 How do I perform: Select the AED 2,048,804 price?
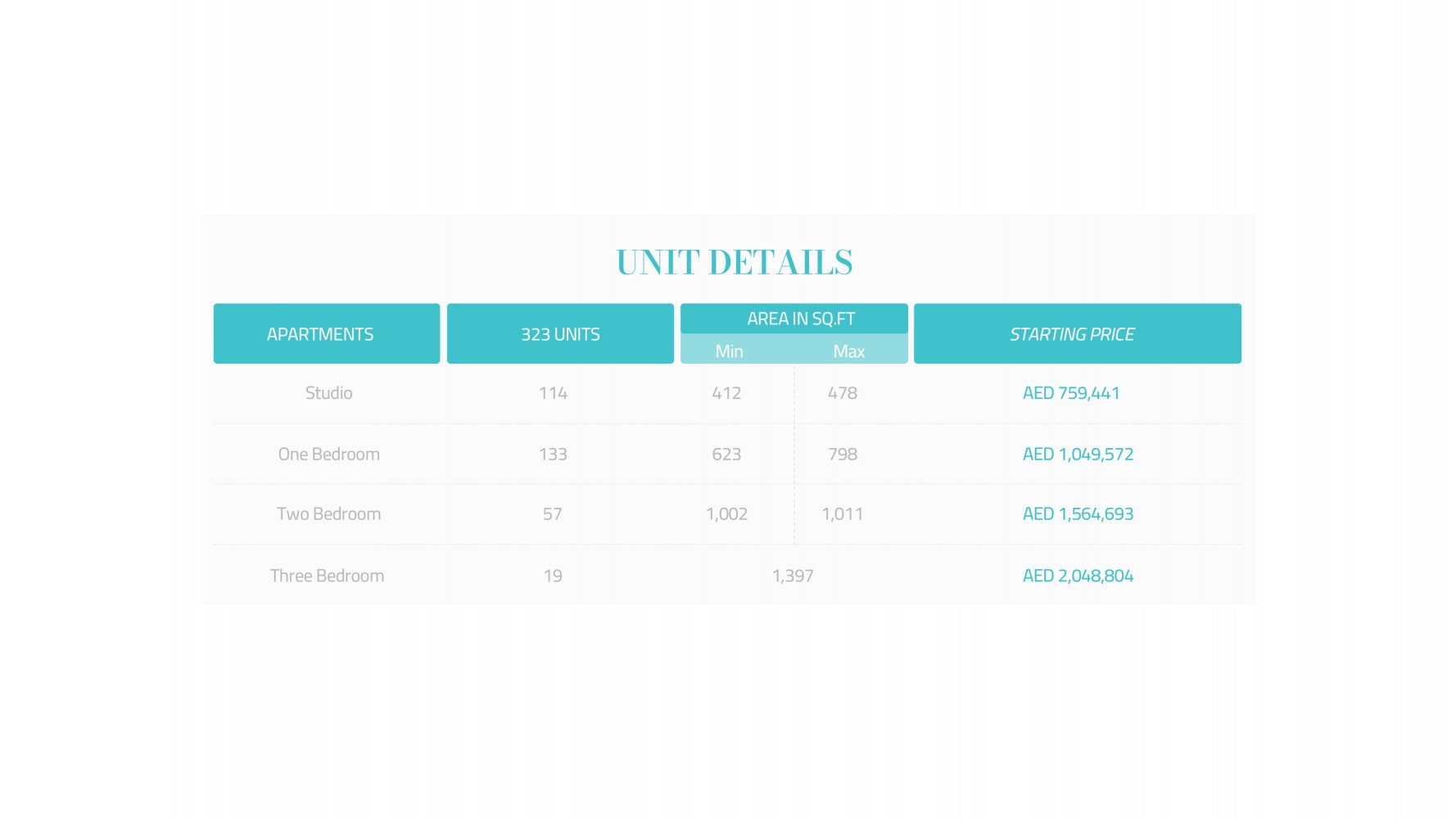point(1078,576)
